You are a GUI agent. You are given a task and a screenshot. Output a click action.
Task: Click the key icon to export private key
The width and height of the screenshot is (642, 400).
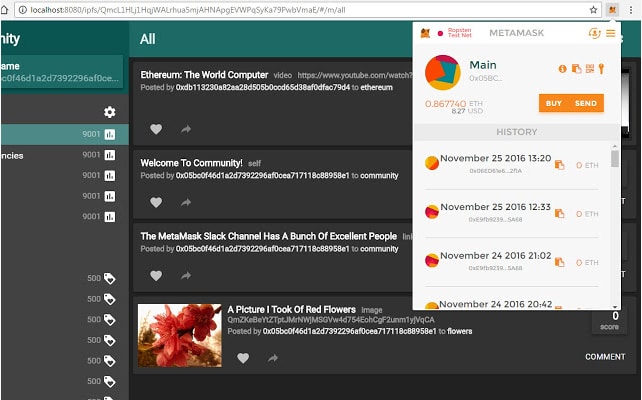601,68
